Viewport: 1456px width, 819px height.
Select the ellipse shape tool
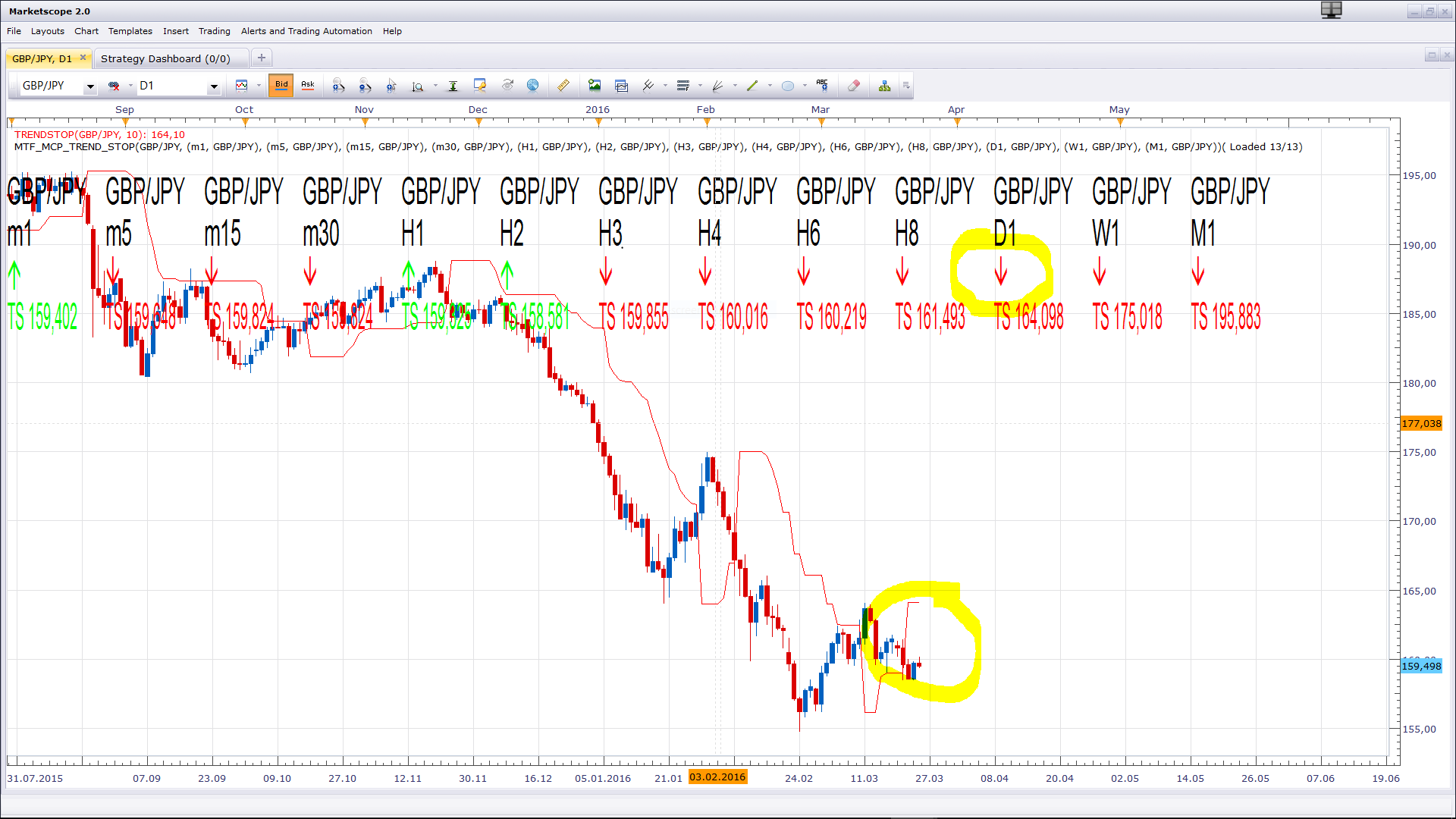(788, 86)
